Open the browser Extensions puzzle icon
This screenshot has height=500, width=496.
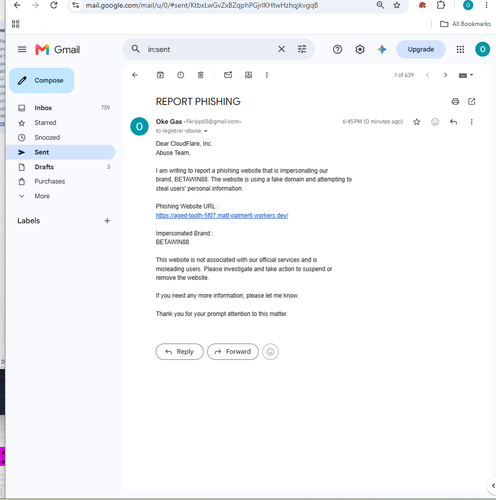441,5
